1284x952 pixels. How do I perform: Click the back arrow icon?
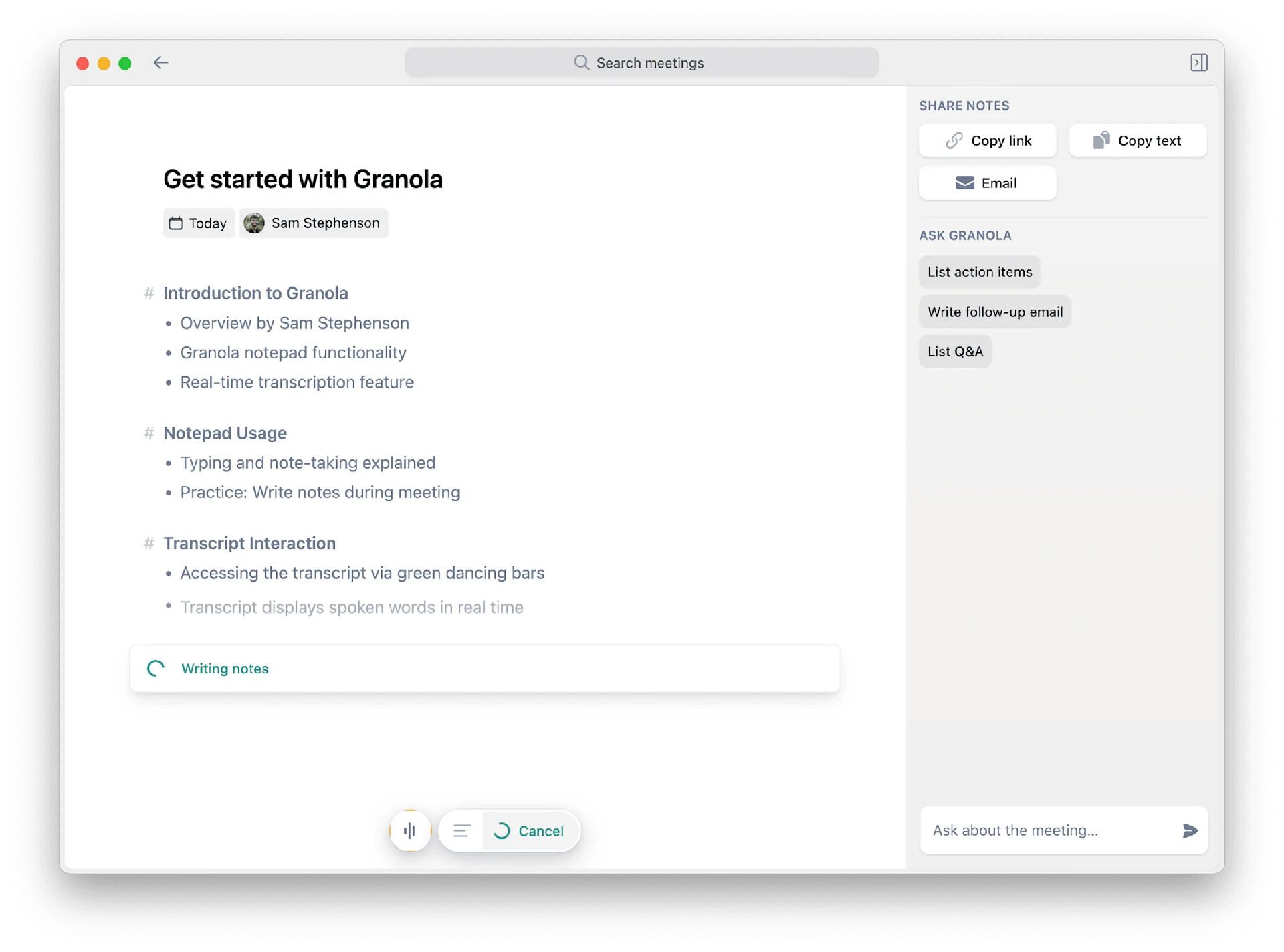point(160,63)
